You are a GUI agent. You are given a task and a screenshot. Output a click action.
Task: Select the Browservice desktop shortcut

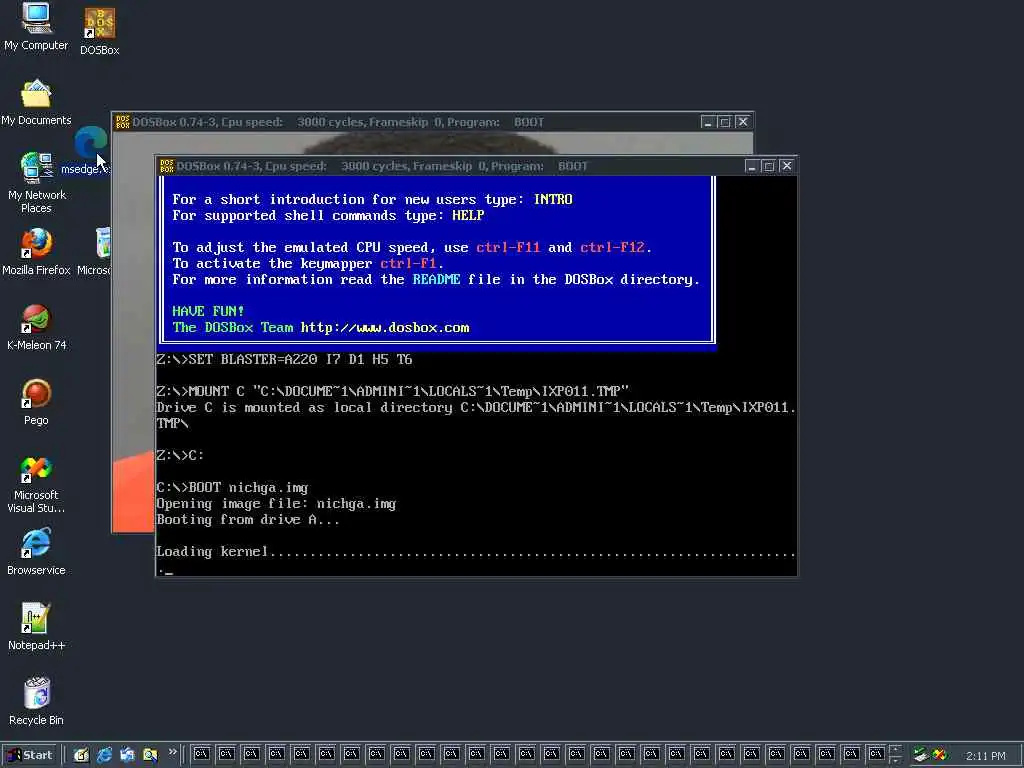tap(36, 552)
